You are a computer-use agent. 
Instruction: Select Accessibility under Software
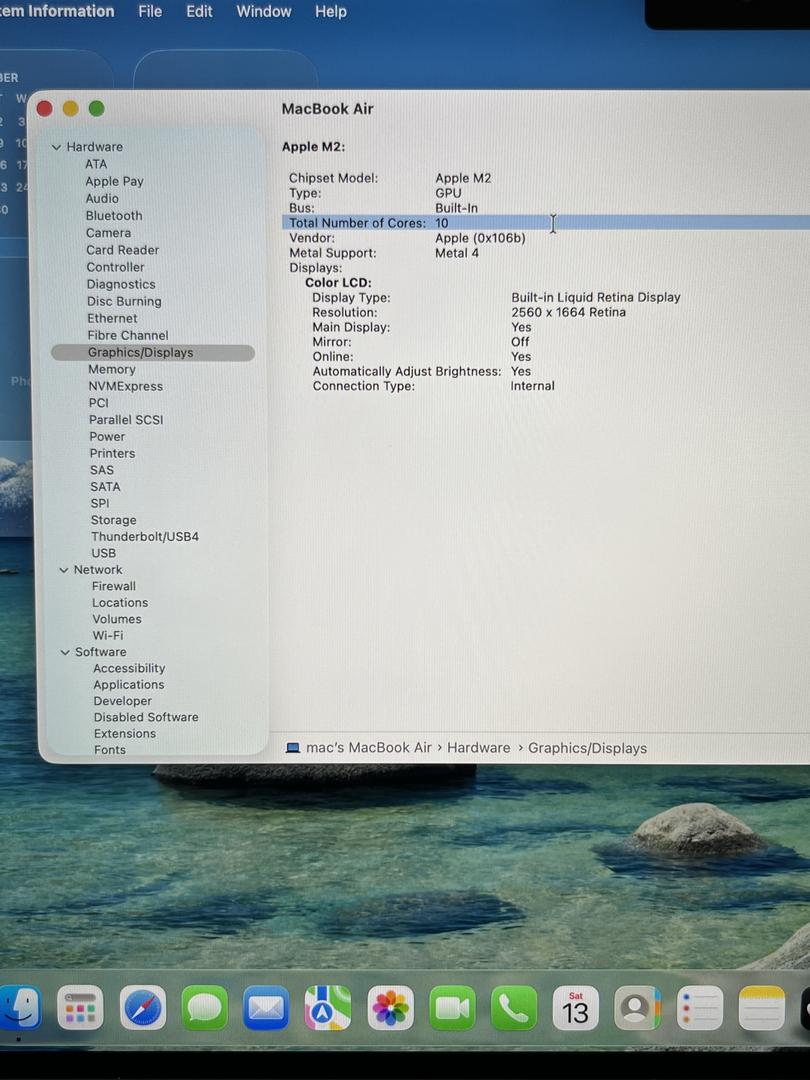(x=129, y=668)
